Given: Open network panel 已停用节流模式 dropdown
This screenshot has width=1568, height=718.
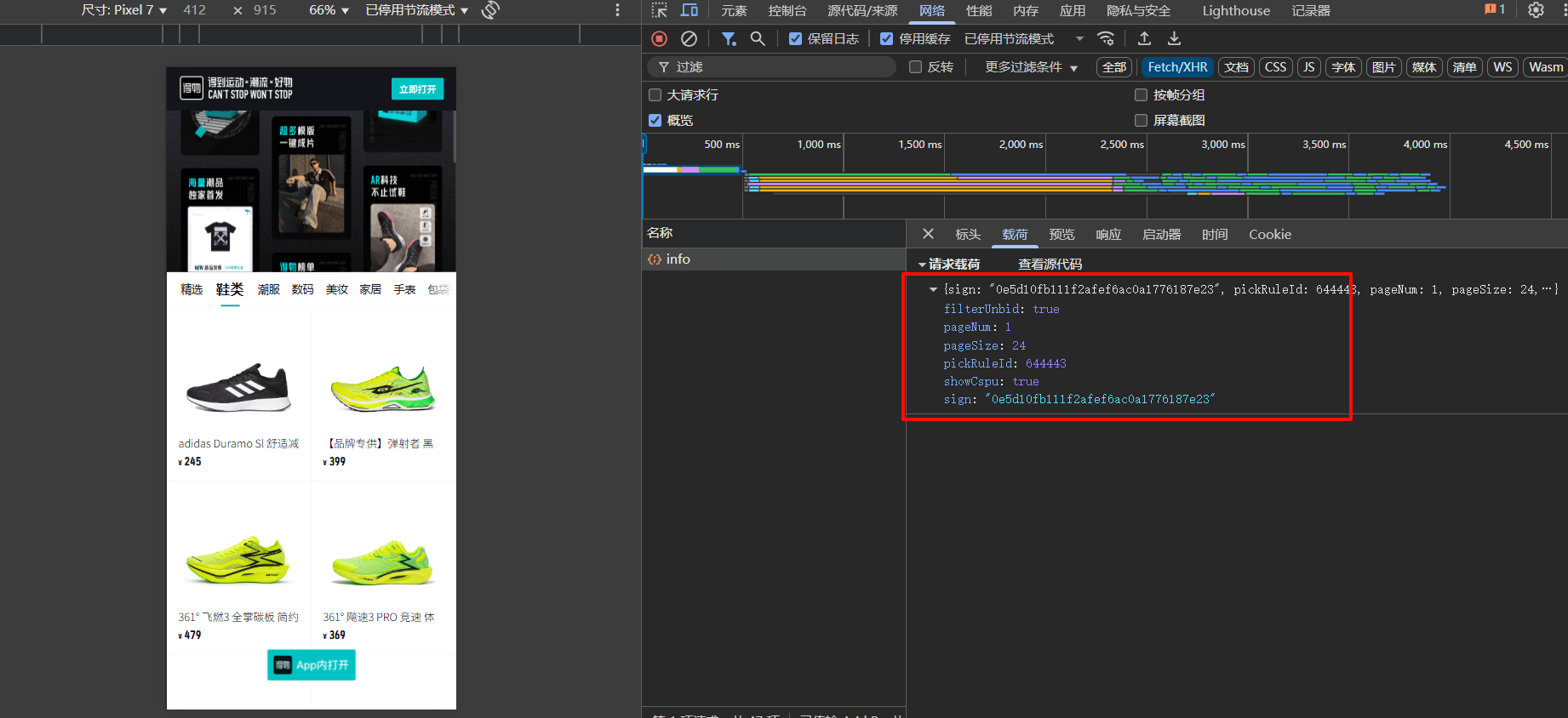Looking at the screenshot, I should click(x=1024, y=38).
